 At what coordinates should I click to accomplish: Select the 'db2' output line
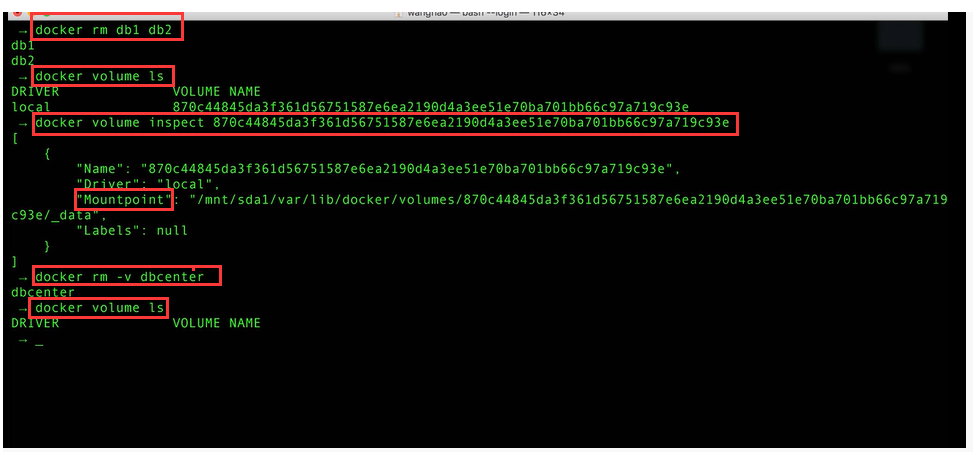click(x=23, y=61)
